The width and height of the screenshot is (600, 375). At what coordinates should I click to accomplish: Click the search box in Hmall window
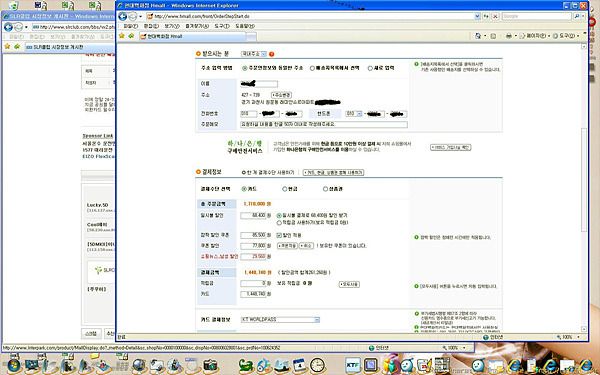coord(536,16)
